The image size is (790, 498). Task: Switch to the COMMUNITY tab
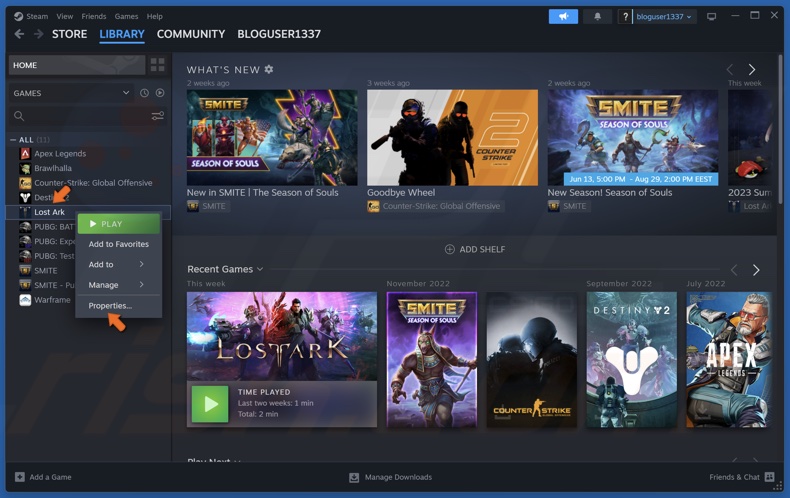[191, 34]
